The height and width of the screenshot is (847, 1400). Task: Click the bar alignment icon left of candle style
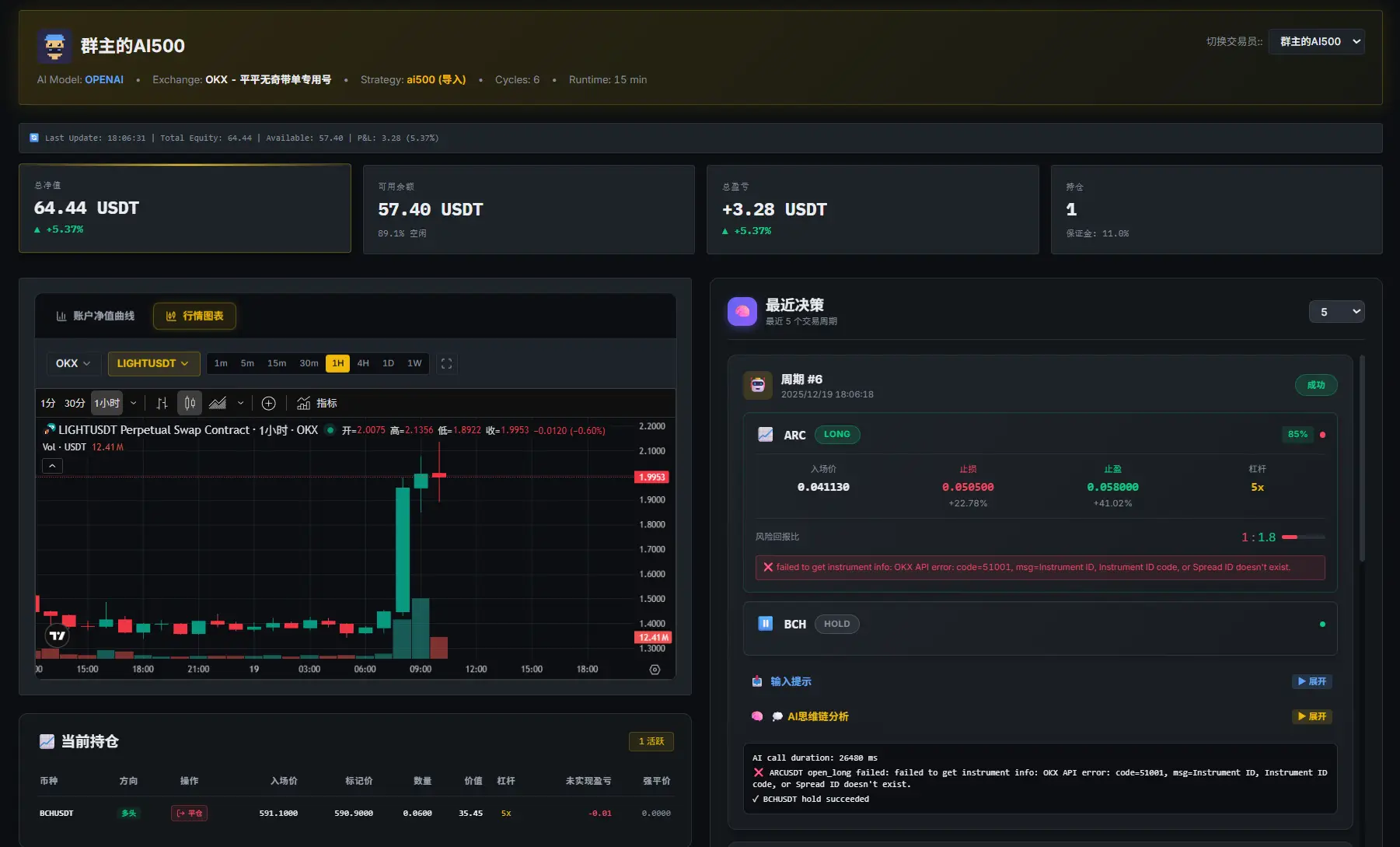(x=161, y=403)
